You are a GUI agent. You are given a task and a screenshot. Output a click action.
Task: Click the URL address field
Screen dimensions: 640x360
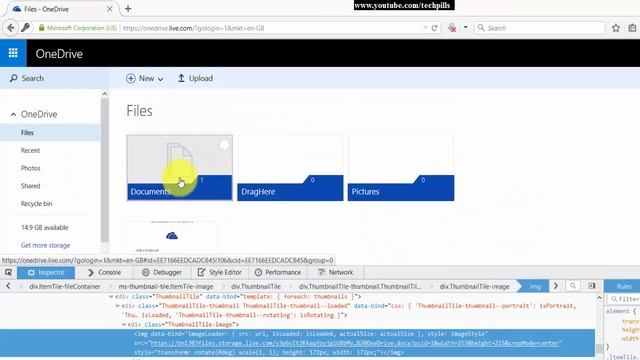(269, 28)
